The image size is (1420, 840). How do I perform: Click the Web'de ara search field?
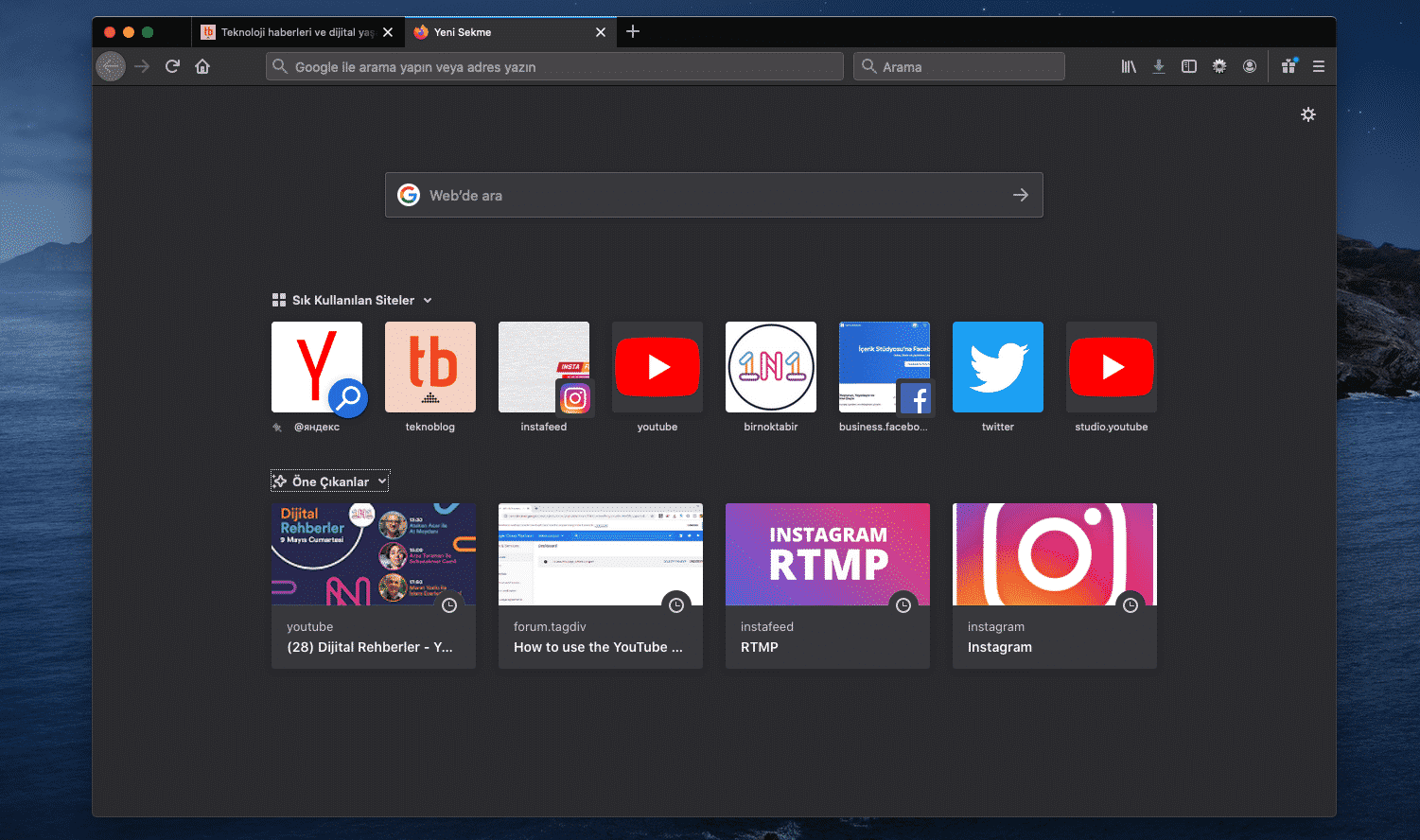714,195
